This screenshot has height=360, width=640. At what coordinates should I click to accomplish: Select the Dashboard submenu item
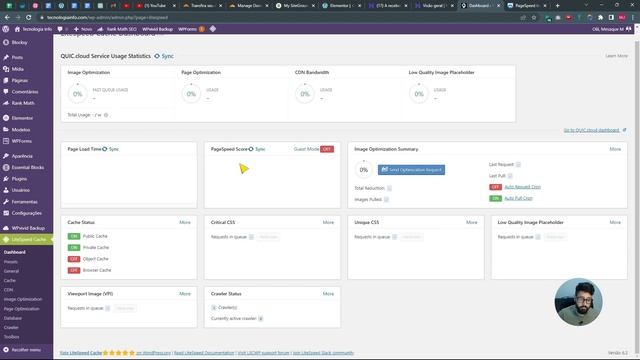(x=15, y=252)
